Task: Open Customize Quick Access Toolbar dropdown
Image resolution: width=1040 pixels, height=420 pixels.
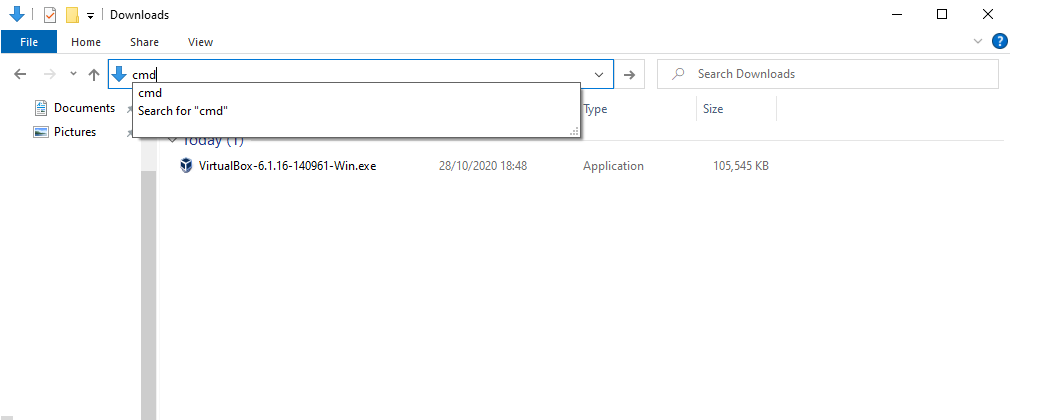Action: point(90,15)
